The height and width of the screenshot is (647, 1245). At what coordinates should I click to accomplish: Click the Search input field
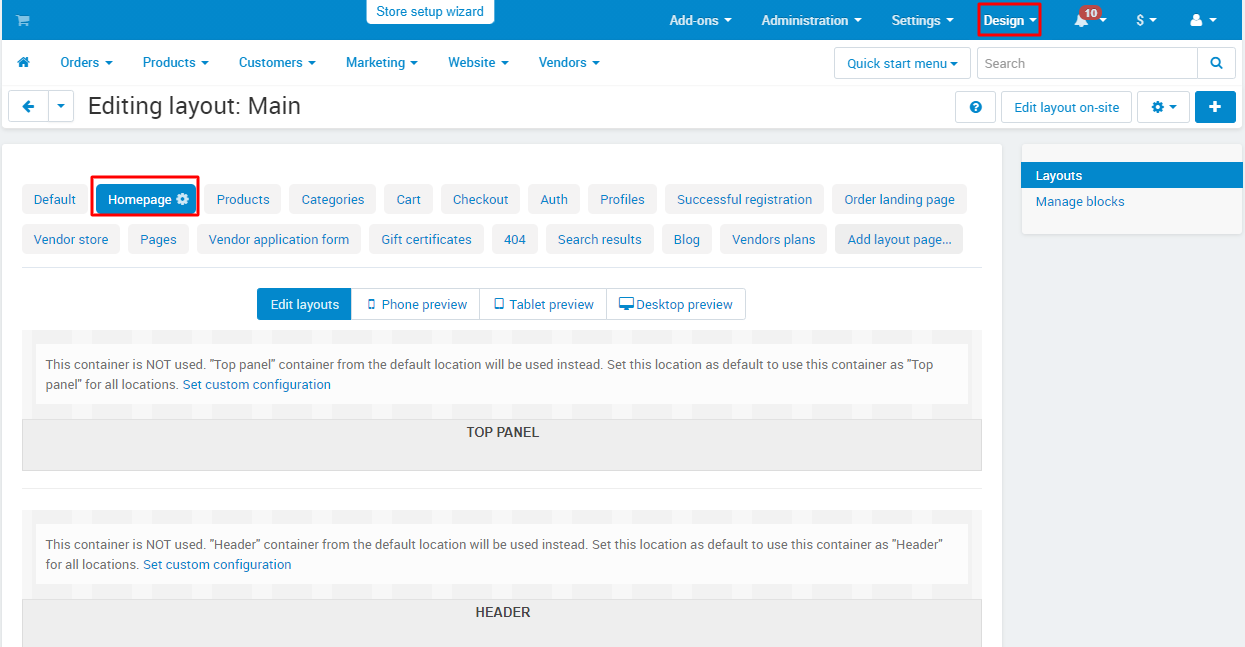point(1087,63)
